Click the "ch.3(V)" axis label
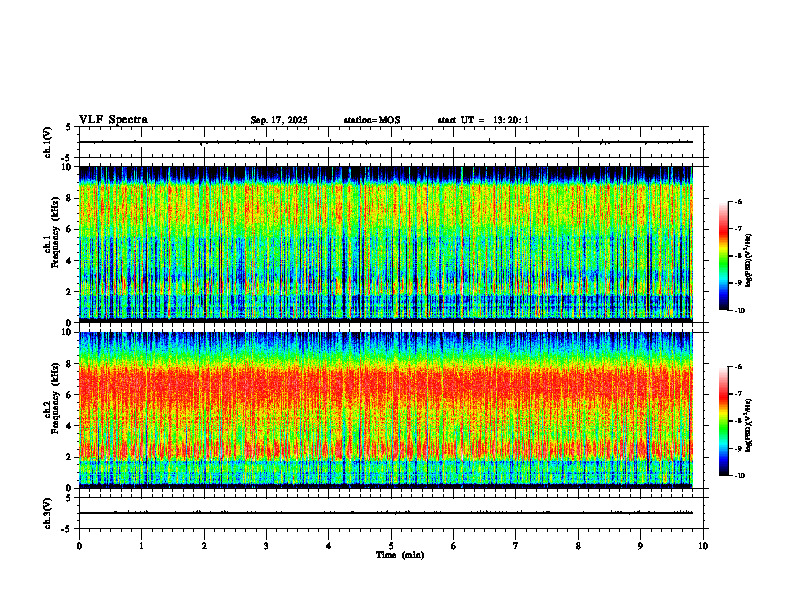 pyautogui.click(x=48, y=513)
